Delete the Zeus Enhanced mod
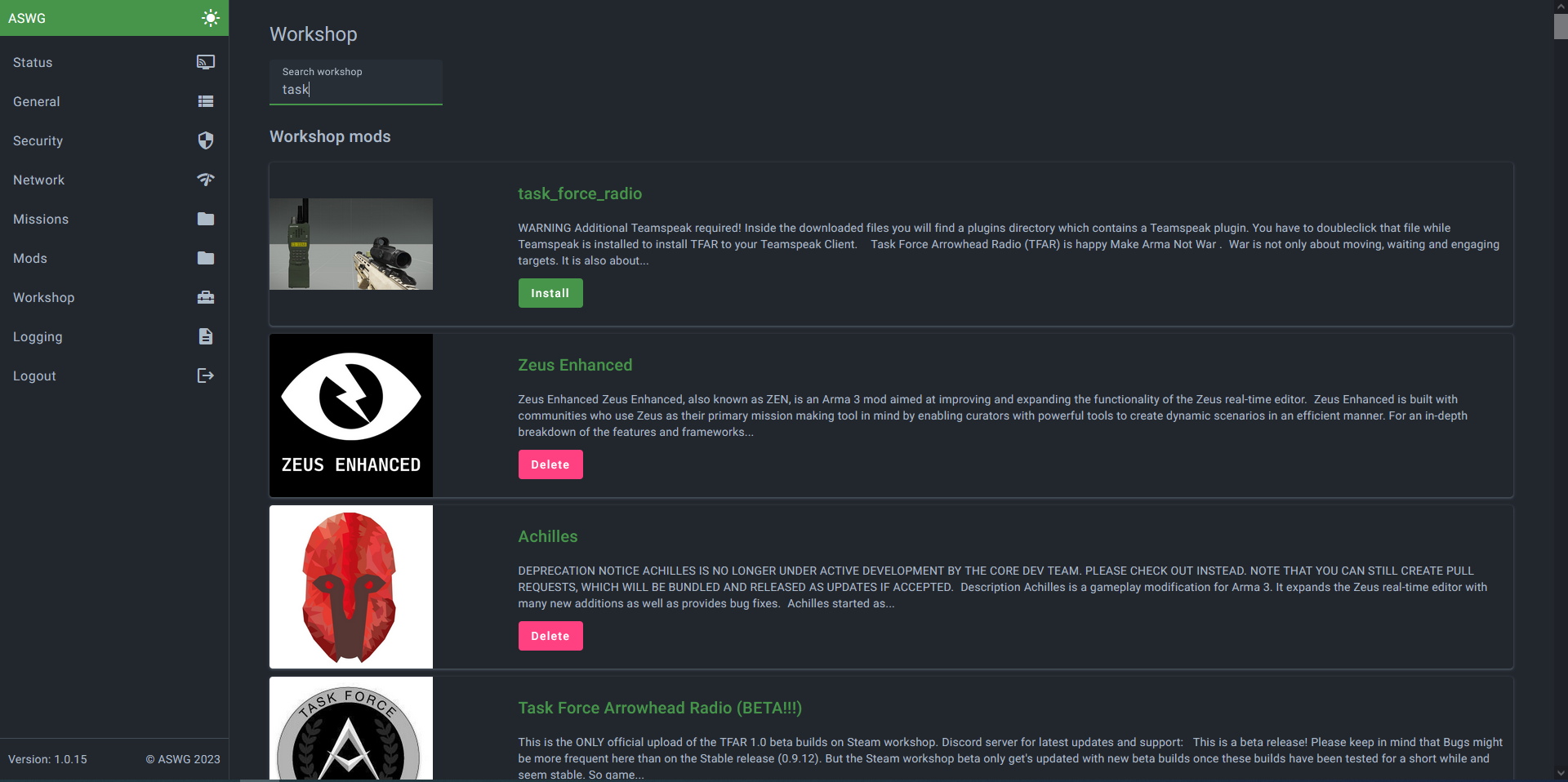Screen dimensions: 1568x782 [550, 464]
